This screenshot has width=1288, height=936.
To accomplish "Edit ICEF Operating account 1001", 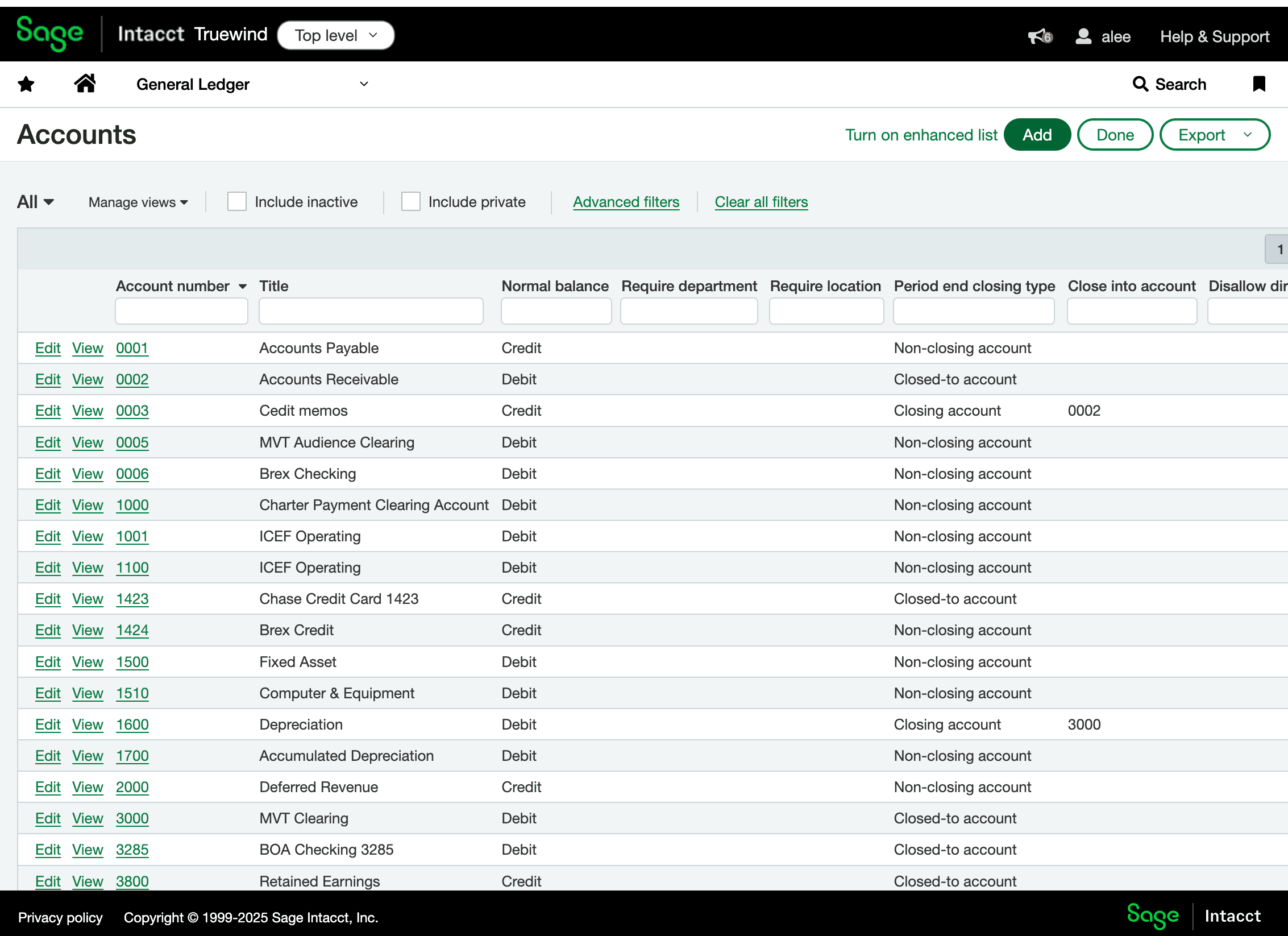I will [x=48, y=536].
